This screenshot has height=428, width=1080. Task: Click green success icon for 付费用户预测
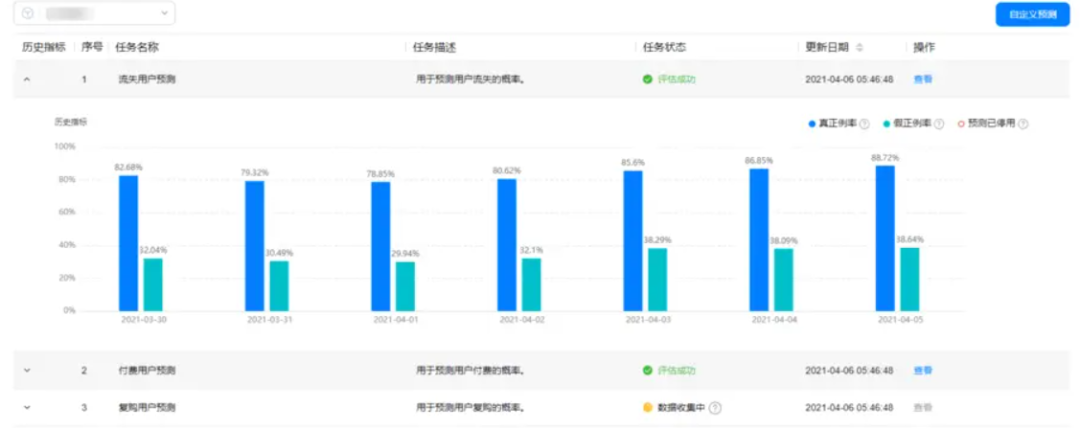647,370
